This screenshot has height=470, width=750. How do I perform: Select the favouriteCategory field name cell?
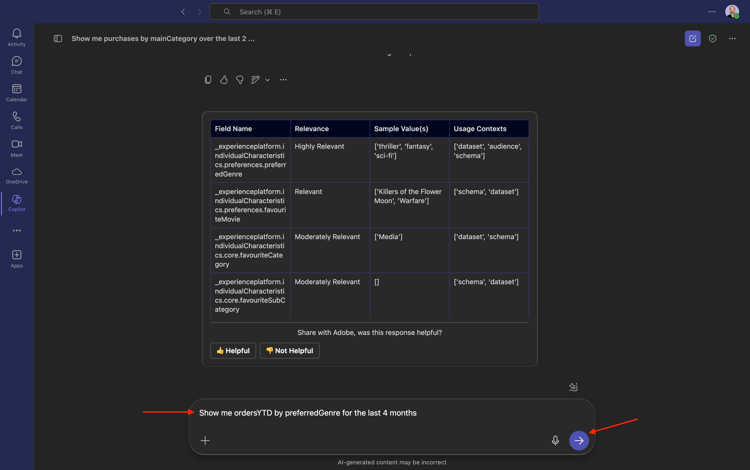point(250,250)
